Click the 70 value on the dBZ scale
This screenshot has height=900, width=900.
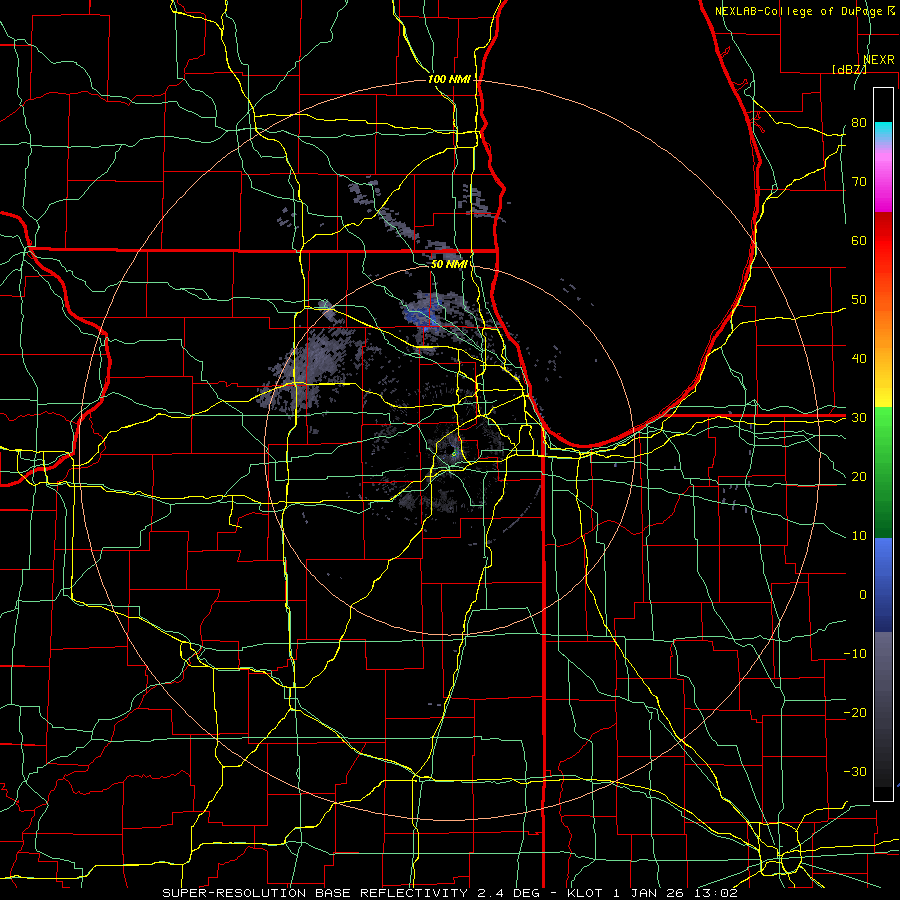(x=859, y=181)
